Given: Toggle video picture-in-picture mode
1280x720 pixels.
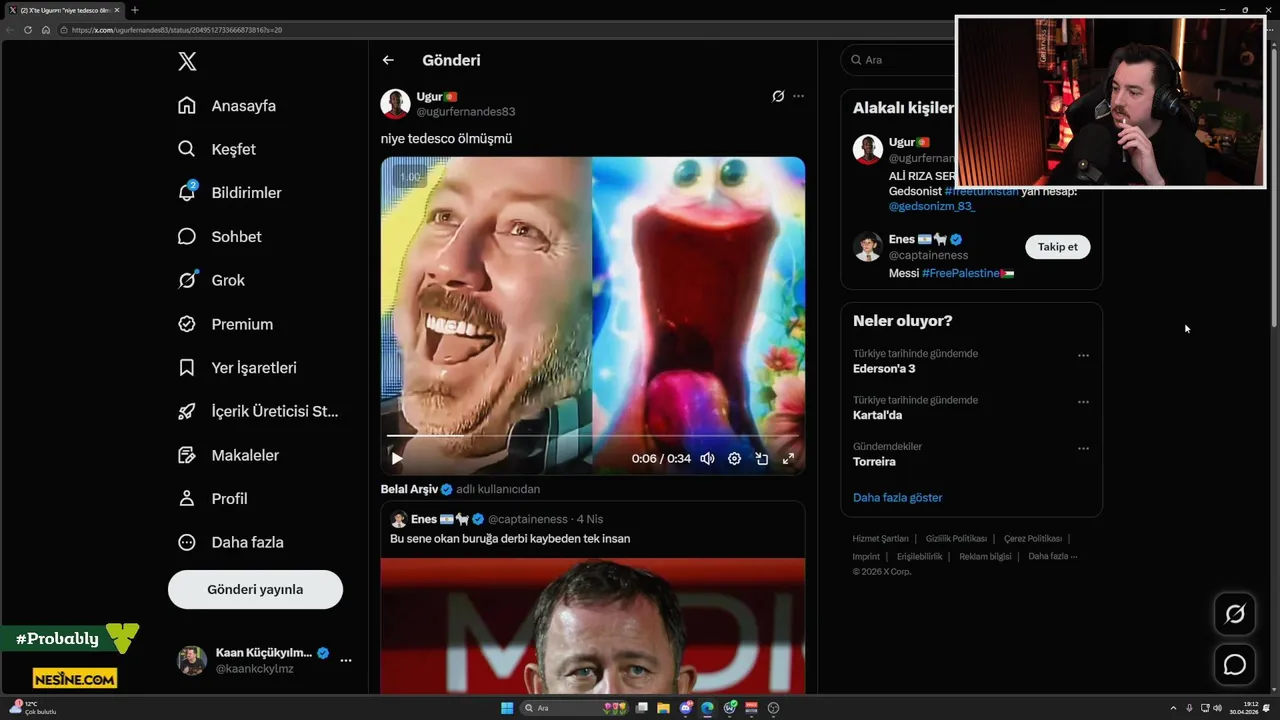Looking at the screenshot, I should [x=761, y=458].
